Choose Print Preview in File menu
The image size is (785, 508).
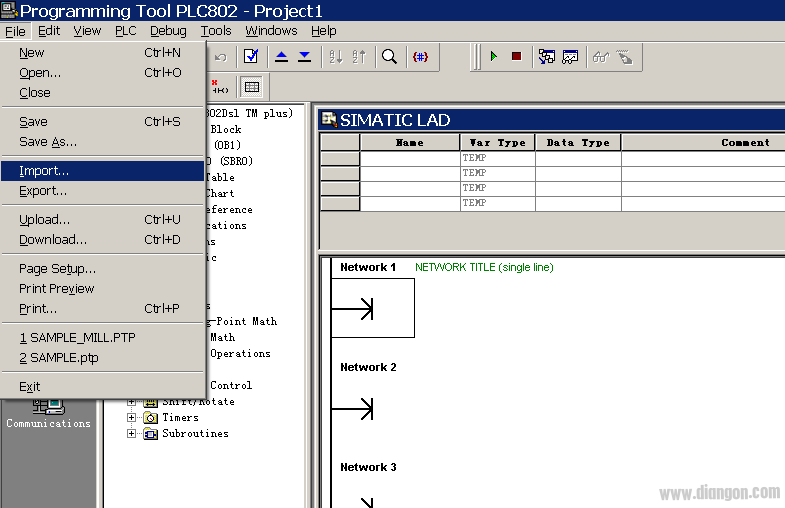pos(102,289)
